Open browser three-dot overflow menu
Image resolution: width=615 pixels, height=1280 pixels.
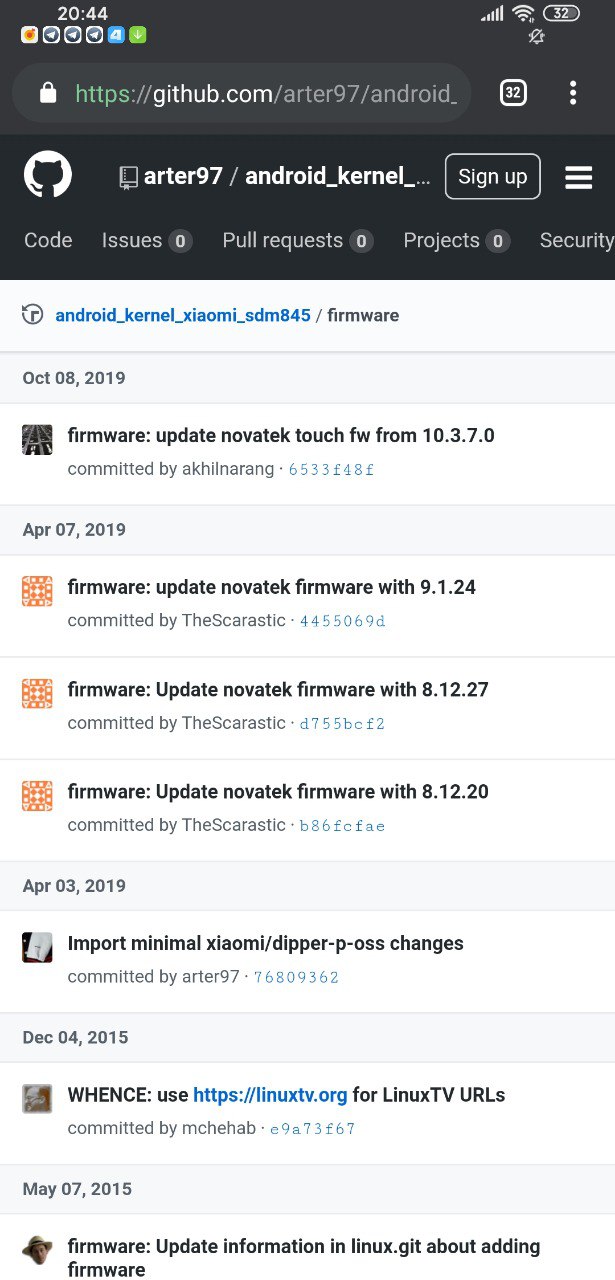[573, 93]
